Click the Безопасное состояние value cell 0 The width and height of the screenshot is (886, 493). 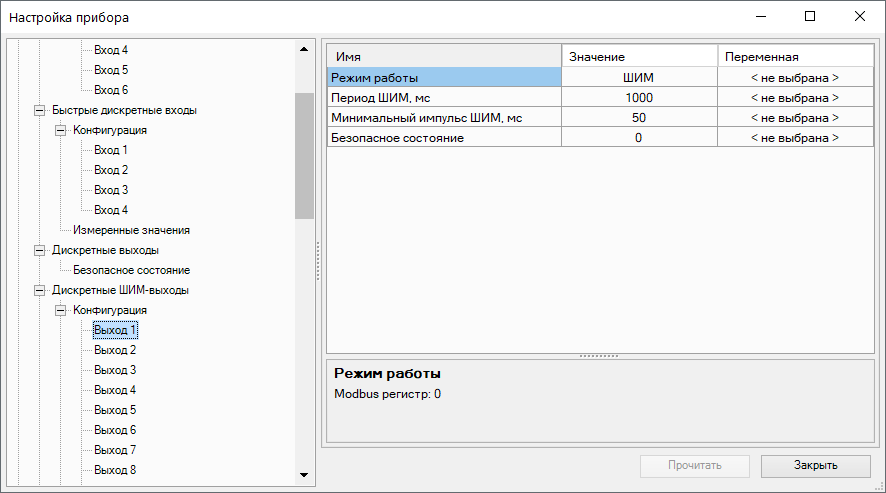pos(638,138)
